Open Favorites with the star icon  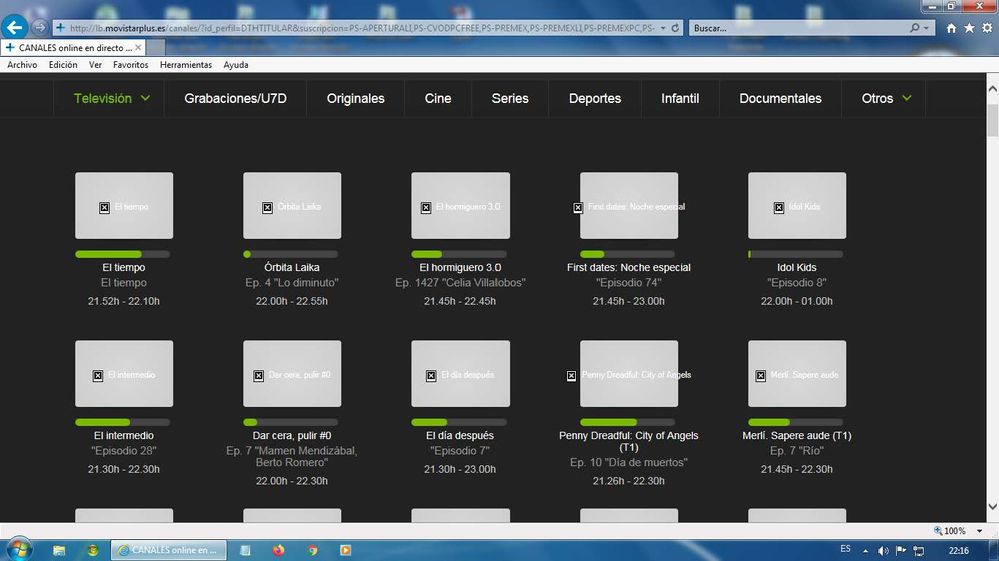click(968, 28)
